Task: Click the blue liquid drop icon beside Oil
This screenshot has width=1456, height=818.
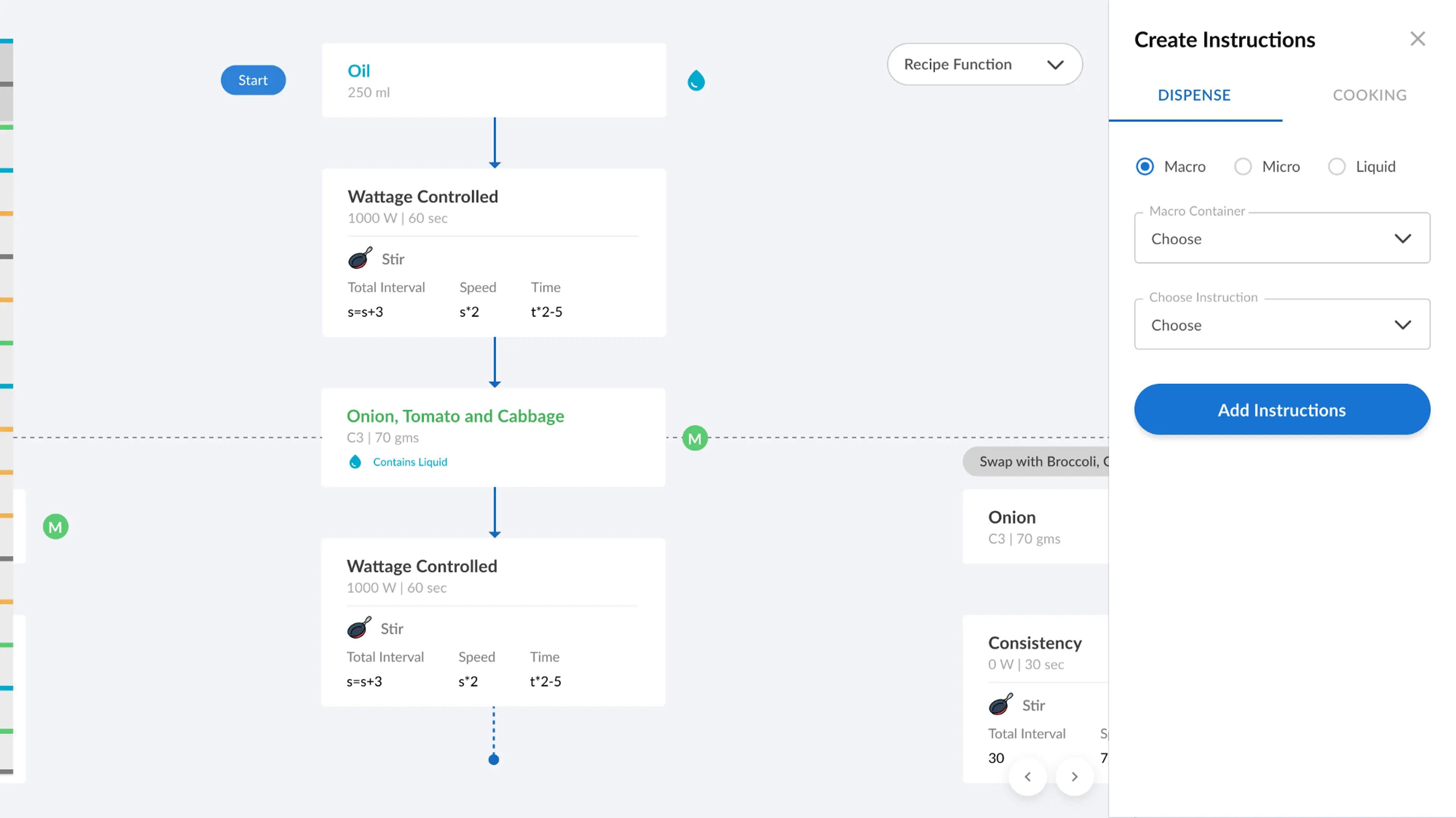Action: (696, 81)
